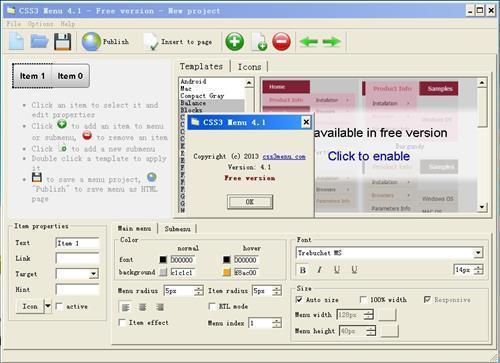Screen dimensions: 500x363
Task: Click the normal font hex value field
Action: (182, 259)
